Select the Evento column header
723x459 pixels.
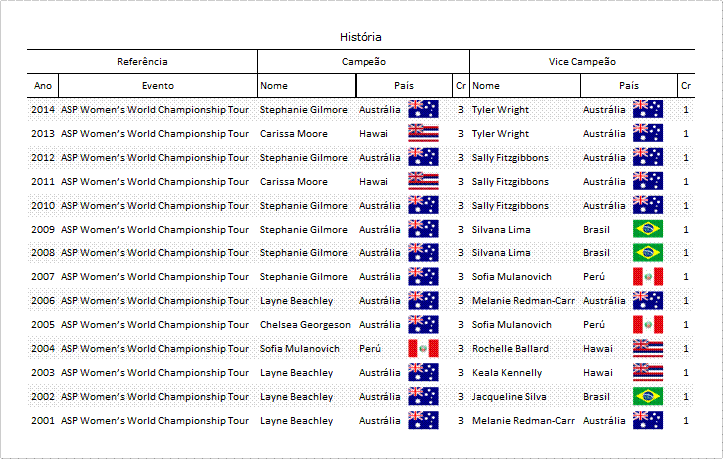point(158,85)
